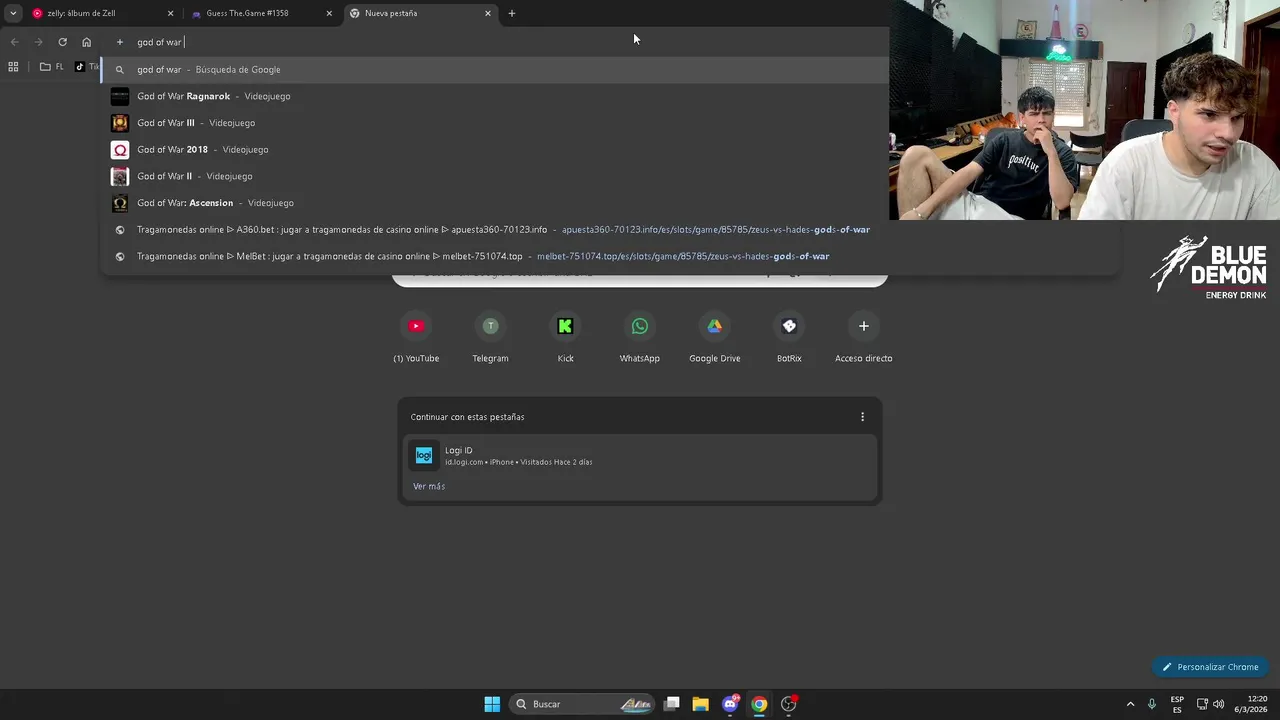Image resolution: width=1280 pixels, height=720 pixels.
Task: Choose the God of War Ragnarok suggestion
Action: point(495,96)
